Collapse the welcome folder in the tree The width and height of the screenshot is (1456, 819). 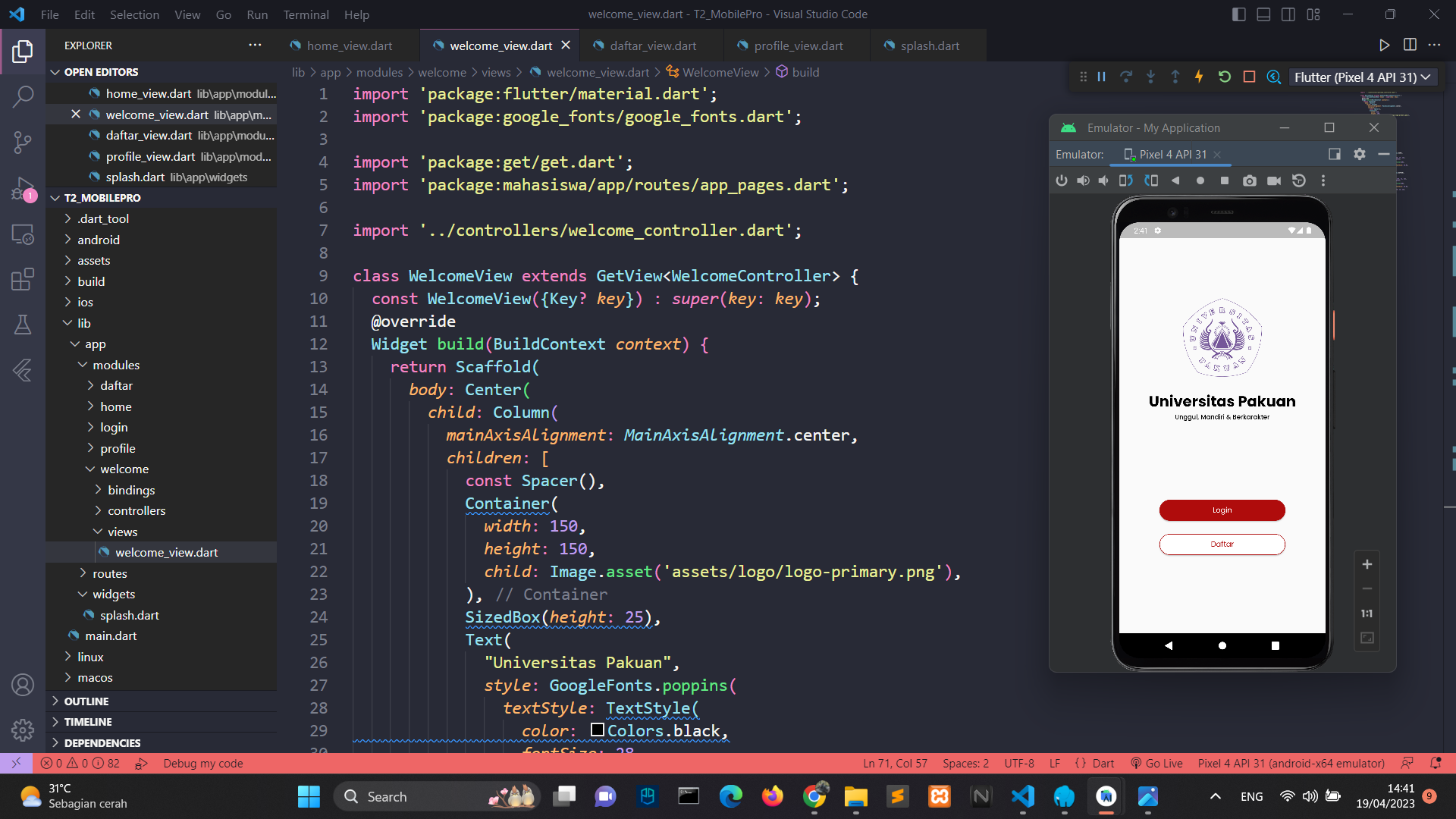pyautogui.click(x=124, y=469)
